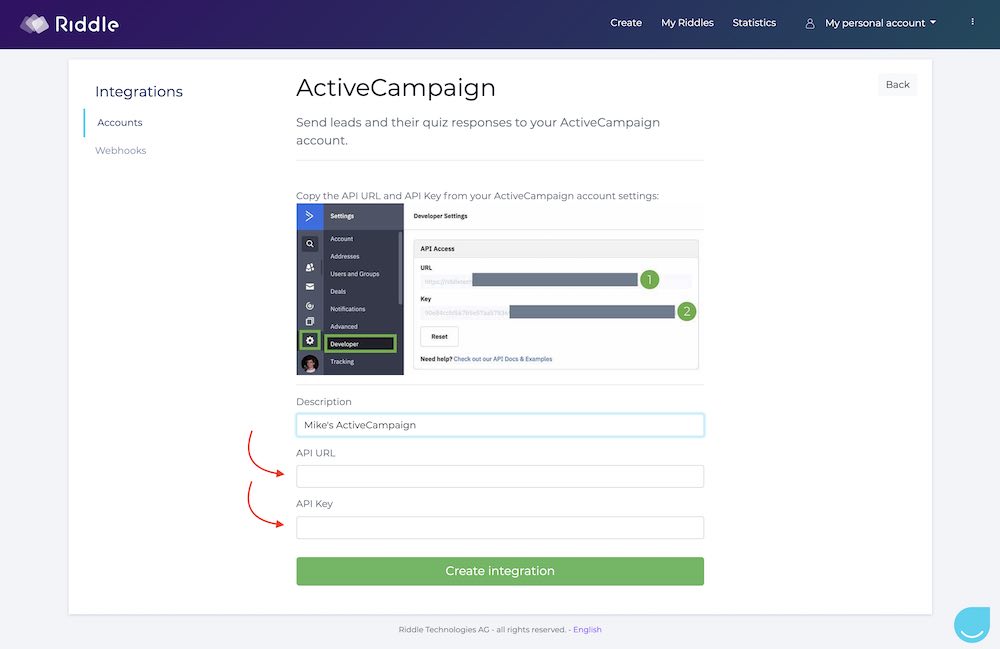
Task: Click the ActiveCampaign settings instruction image
Action: pos(500,289)
